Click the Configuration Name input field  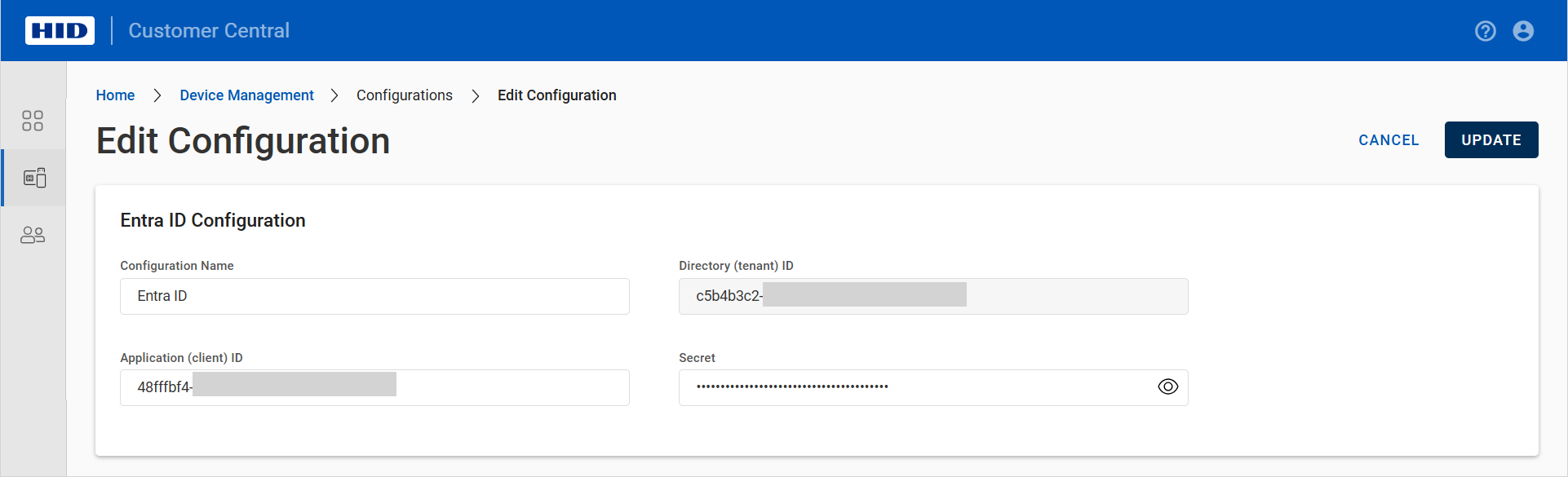coord(374,297)
